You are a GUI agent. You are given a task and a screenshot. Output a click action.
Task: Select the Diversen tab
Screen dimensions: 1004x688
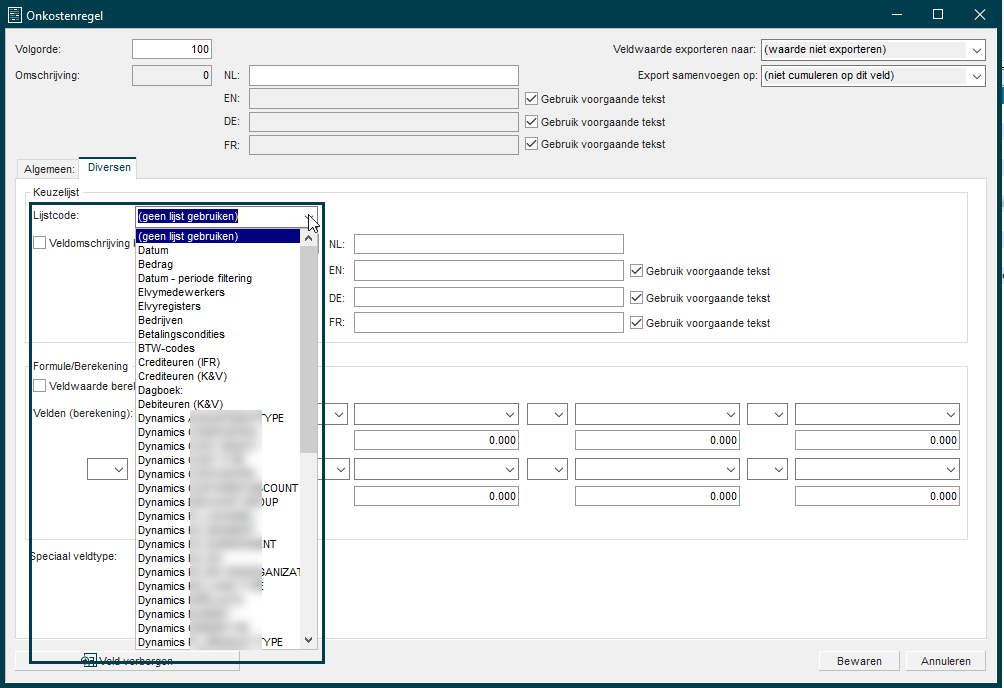click(x=109, y=167)
